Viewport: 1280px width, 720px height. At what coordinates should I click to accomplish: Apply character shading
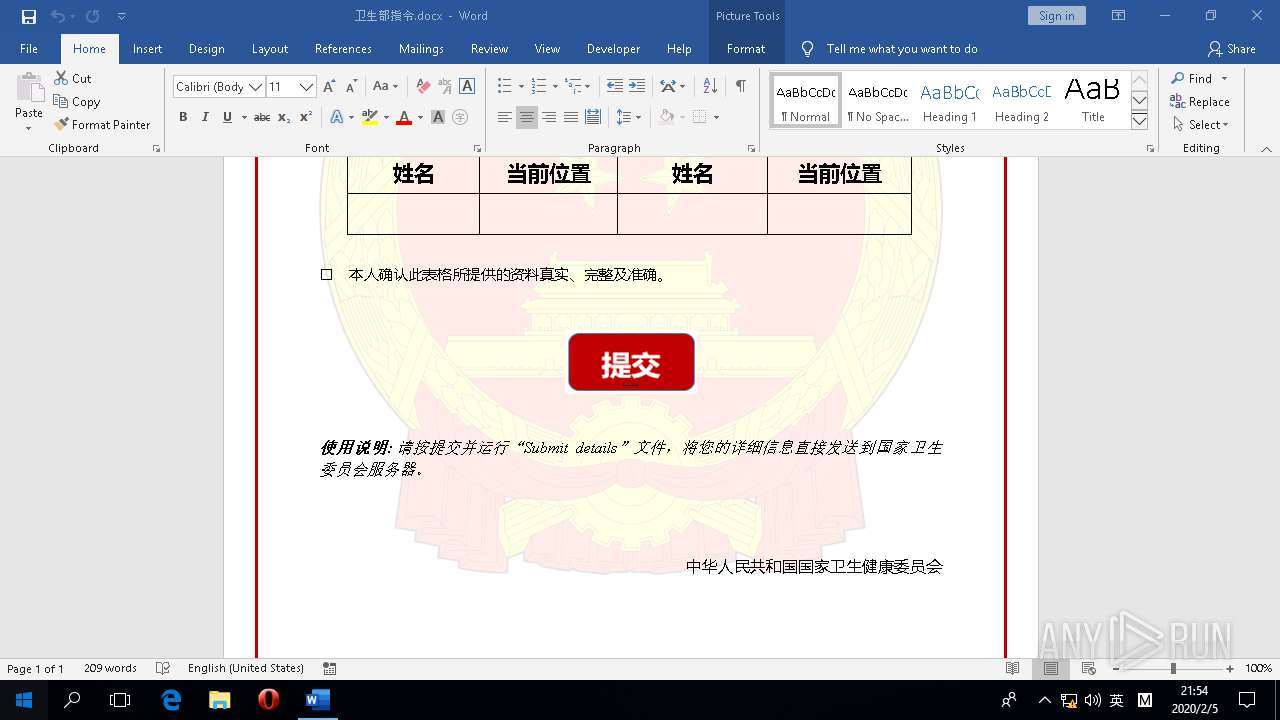[438, 117]
